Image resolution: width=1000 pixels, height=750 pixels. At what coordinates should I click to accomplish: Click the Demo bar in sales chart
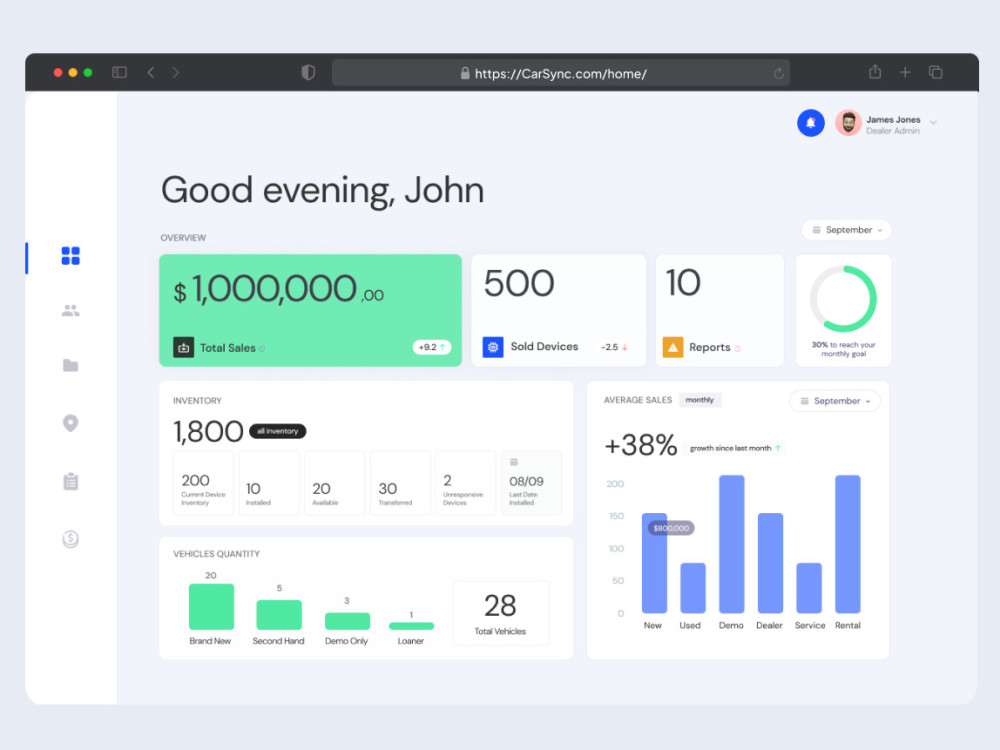pos(732,544)
